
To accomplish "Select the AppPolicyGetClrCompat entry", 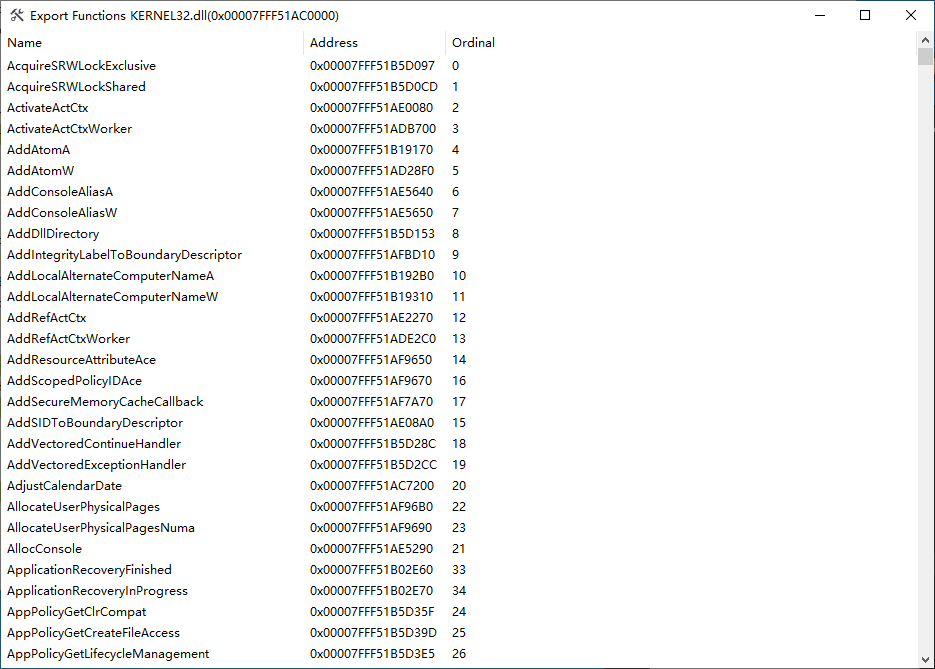I will pyautogui.click(x=76, y=612).
